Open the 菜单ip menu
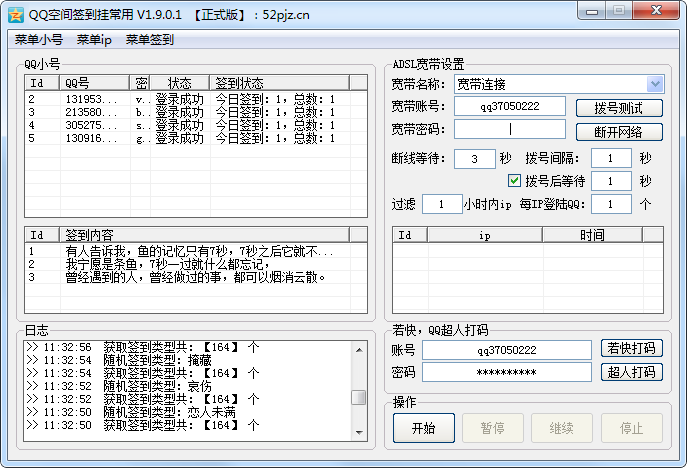 click(x=94, y=40)
